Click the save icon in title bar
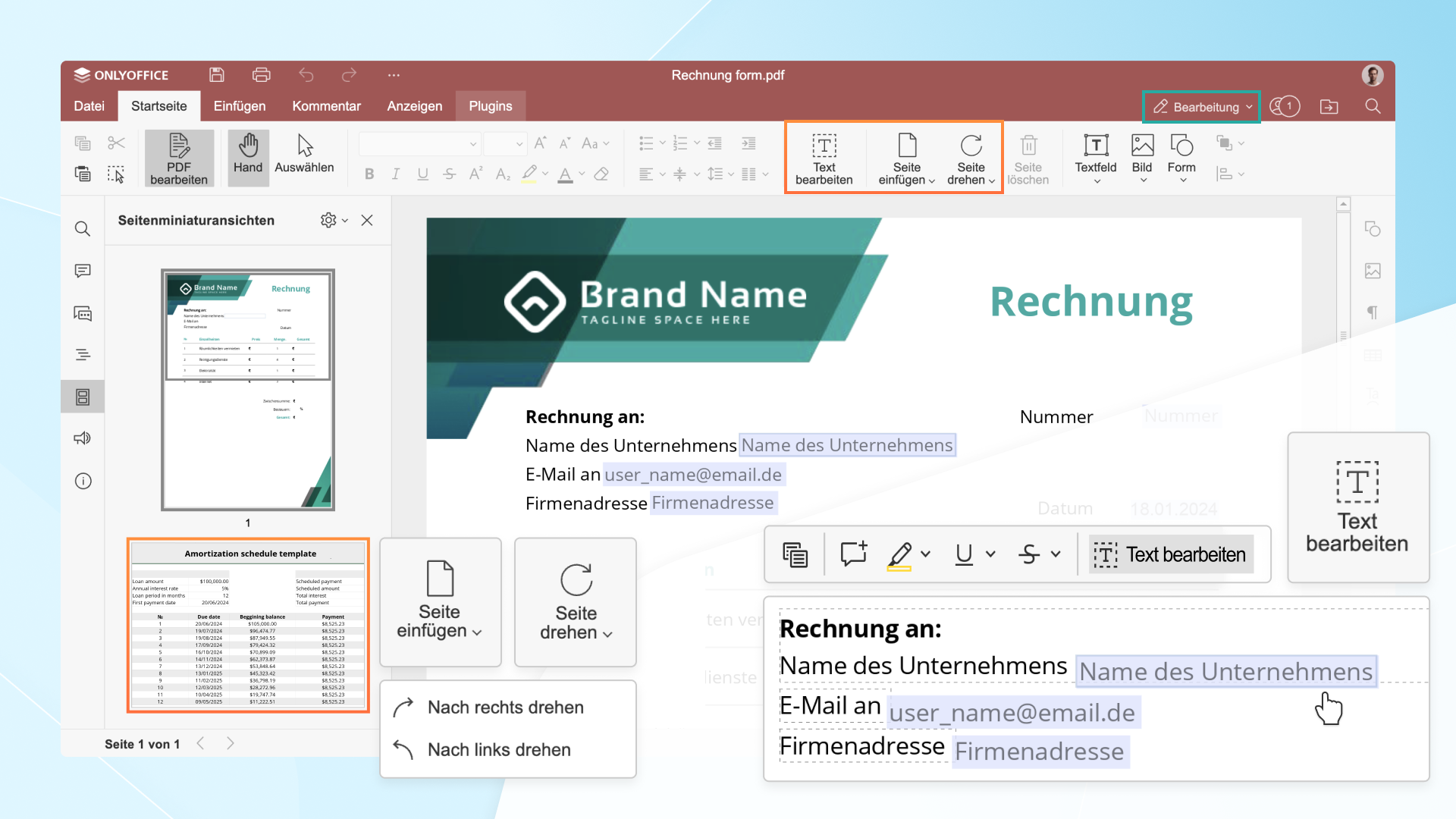 pyautogui.click(x=217, y=74)
